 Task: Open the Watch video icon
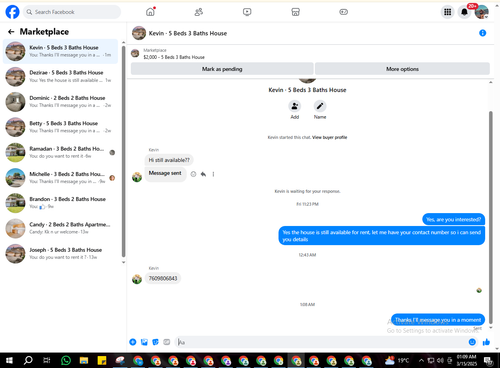point(247,12)
